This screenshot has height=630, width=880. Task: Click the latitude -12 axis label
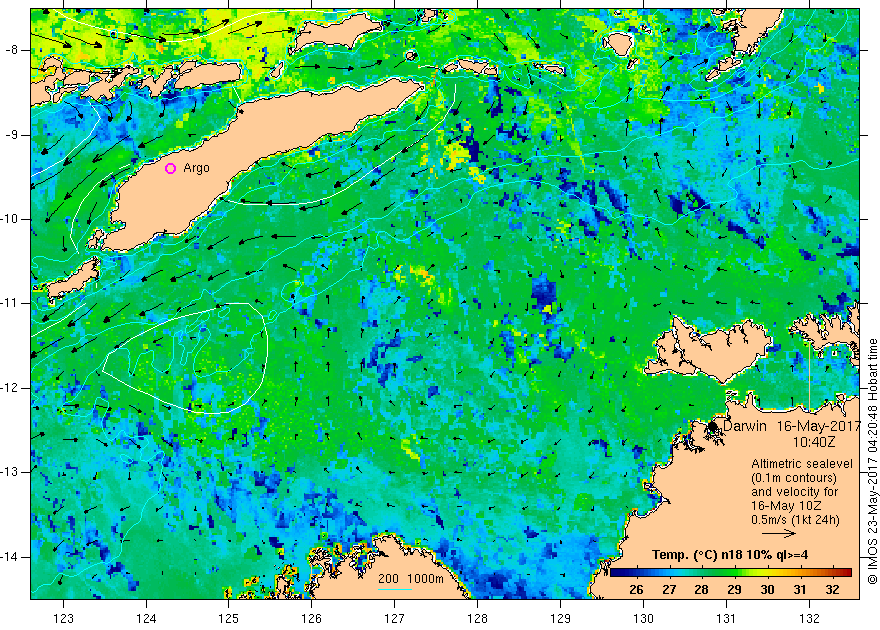pyautogui.click(x=10, y=388)
